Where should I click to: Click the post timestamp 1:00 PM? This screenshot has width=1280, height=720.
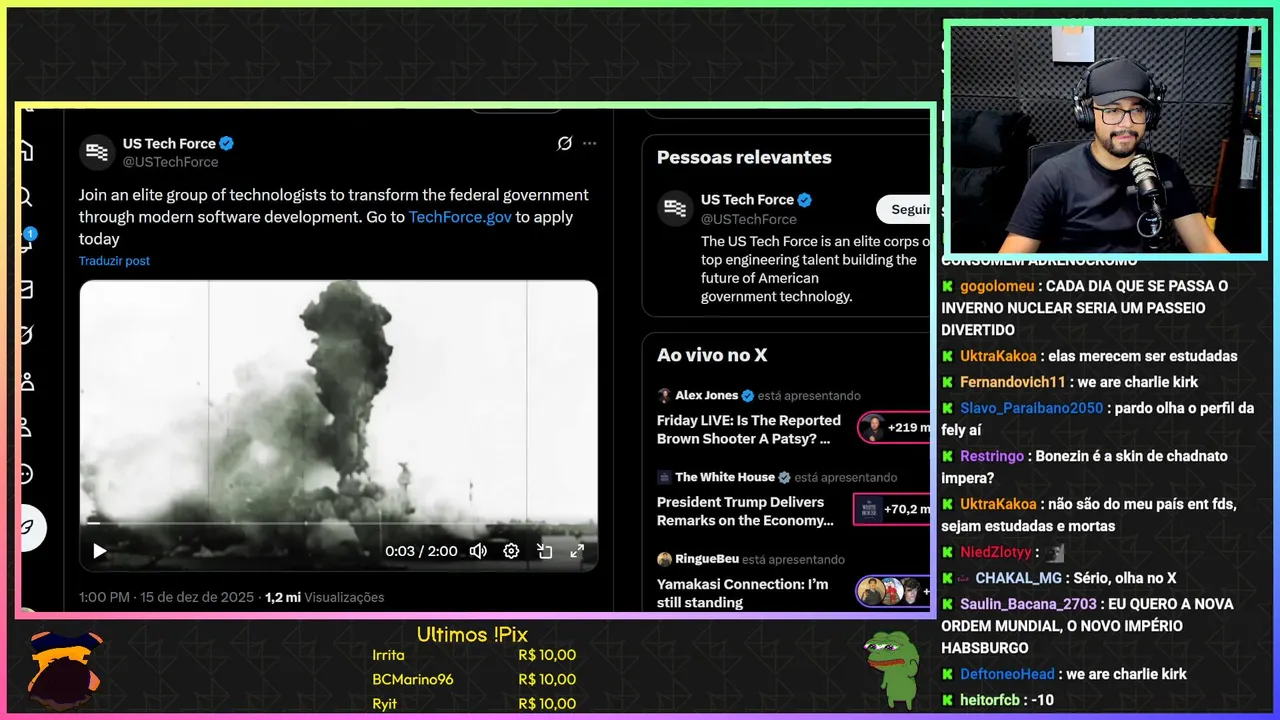pyautogui.click(x=105, y=597)
